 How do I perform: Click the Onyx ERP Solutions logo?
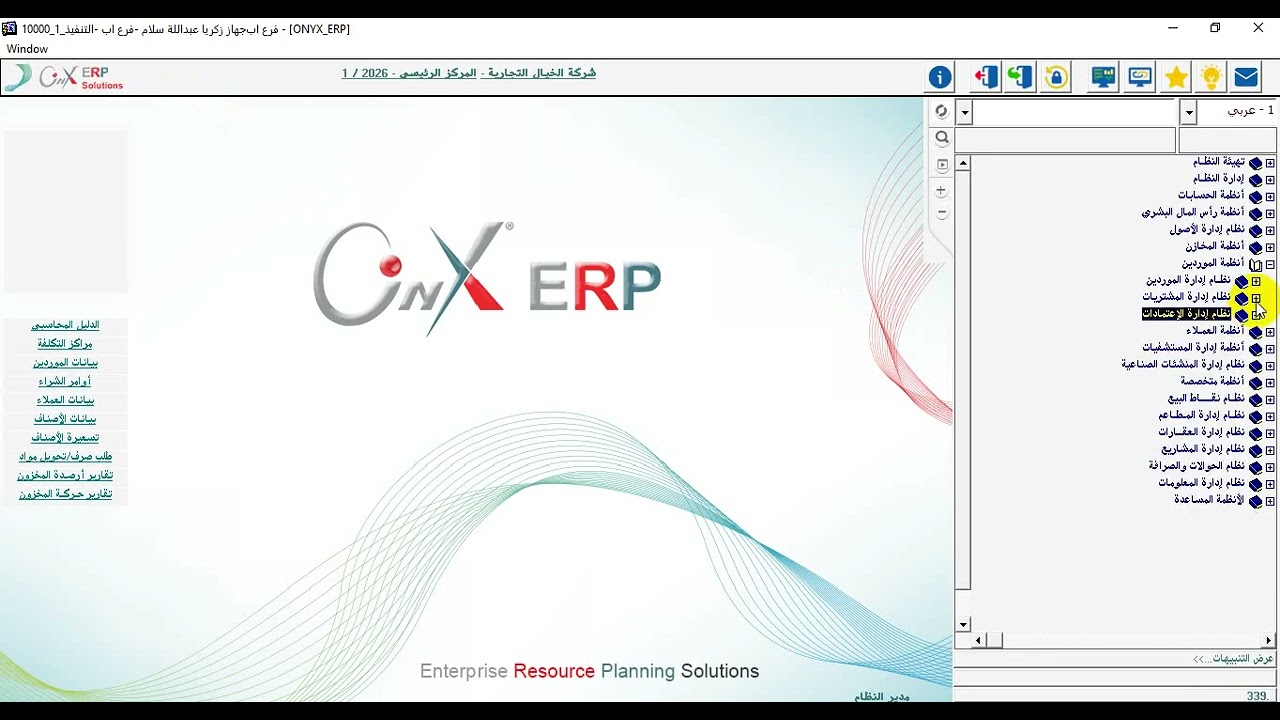[x=64, y=78]
